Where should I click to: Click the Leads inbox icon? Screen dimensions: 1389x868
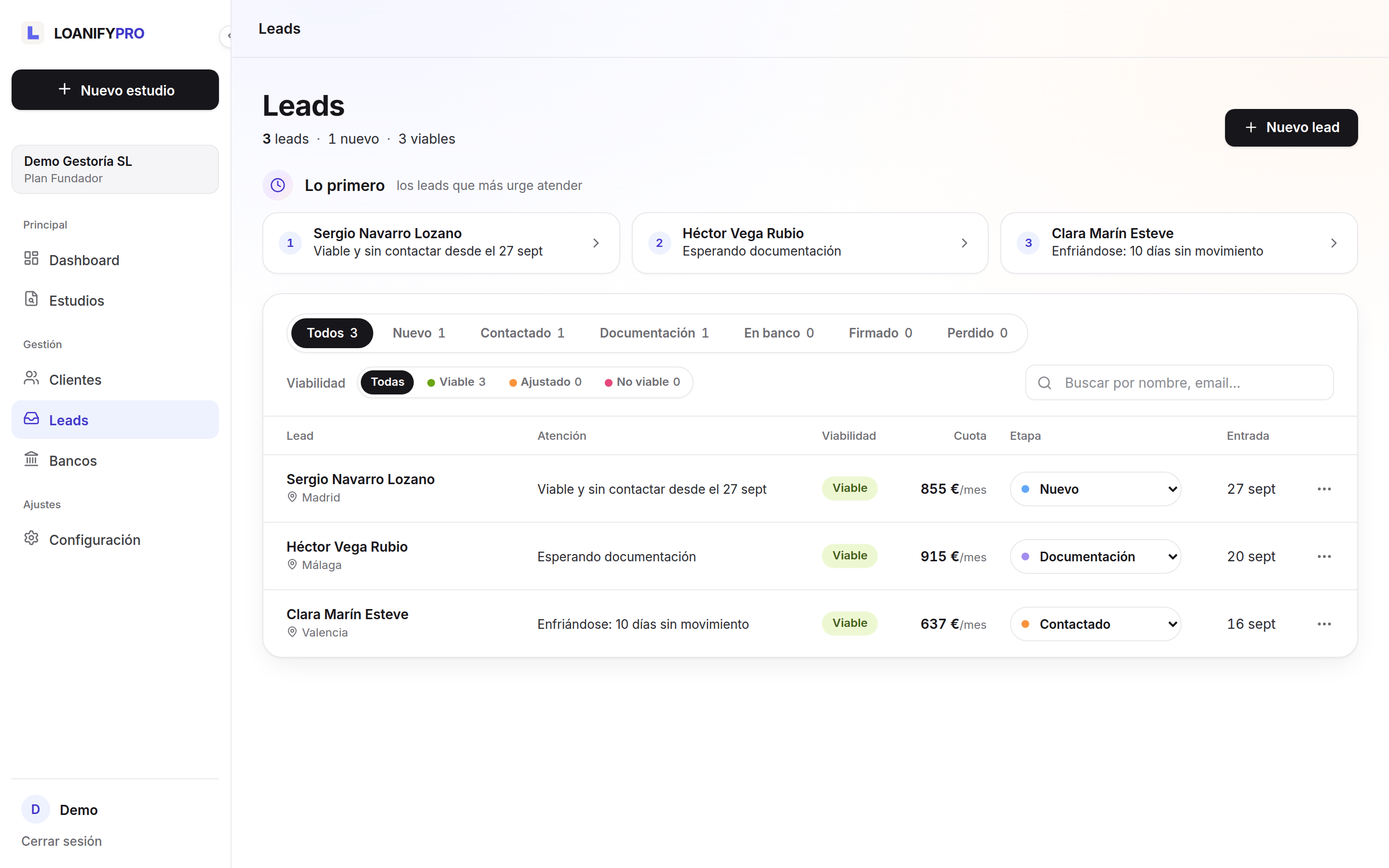pyautogui.click(x=31, y=419)
